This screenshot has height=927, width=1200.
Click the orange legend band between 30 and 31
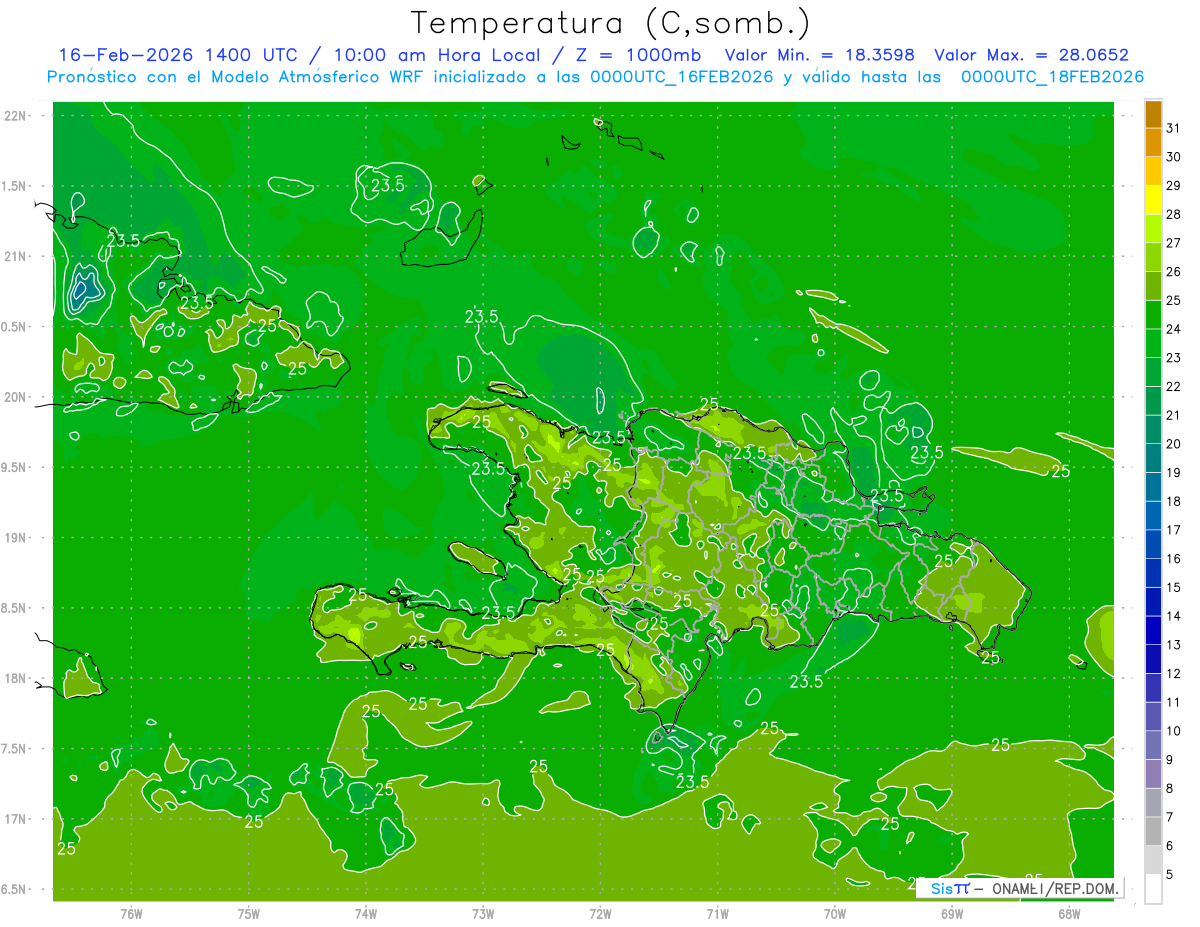pyautogui.click(x=1154, y=143)
